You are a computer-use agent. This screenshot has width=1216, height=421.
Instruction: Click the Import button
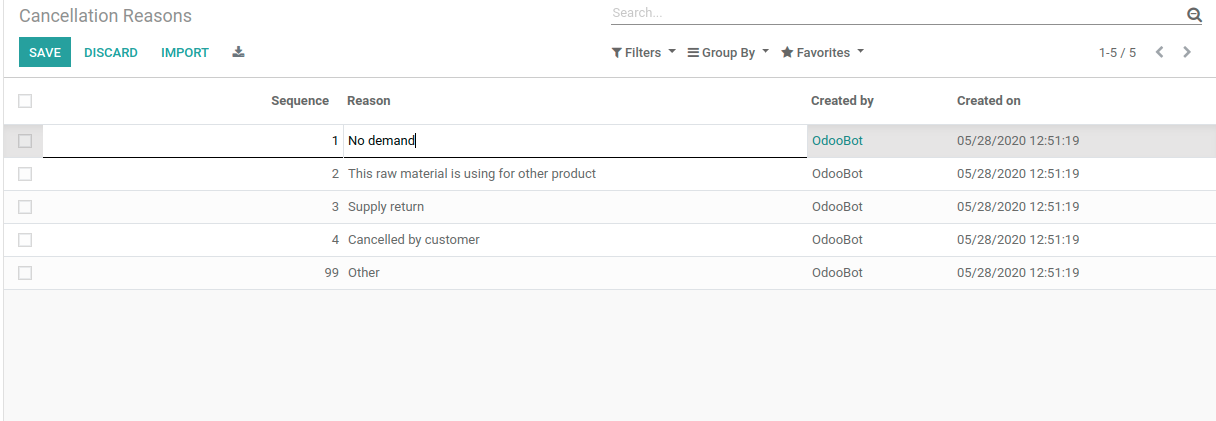point(185,52)
